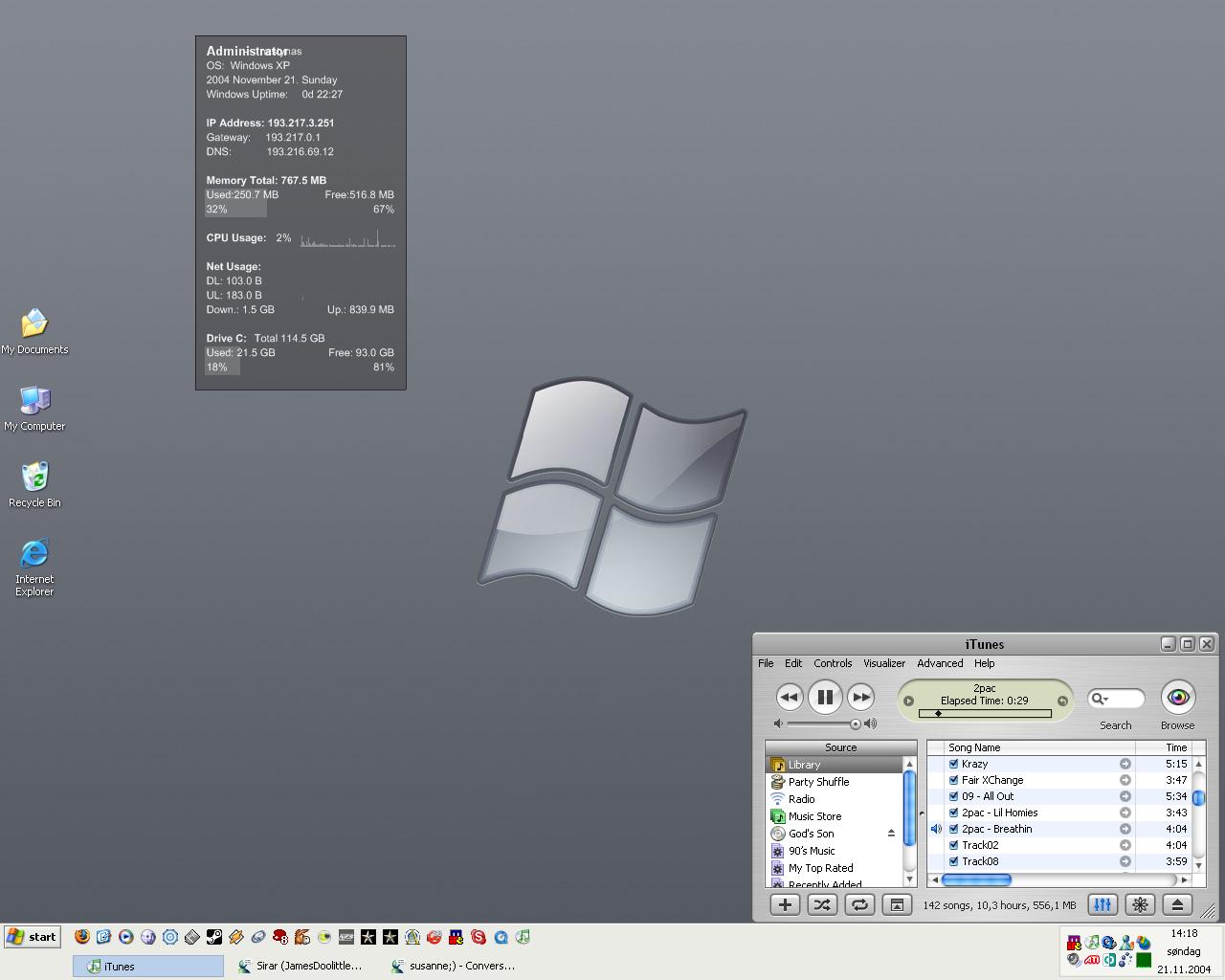Launch Windows Media Player from quick launch

click(x=126, y=937)
